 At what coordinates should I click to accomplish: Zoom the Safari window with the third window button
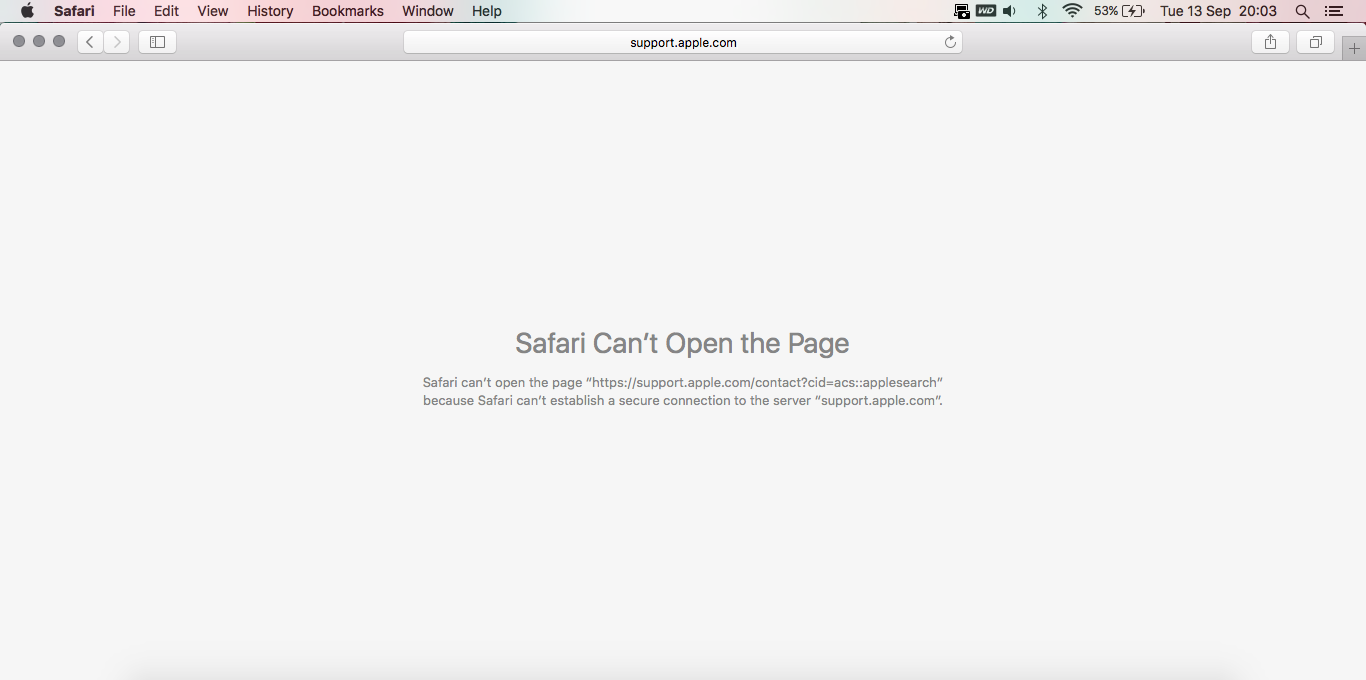(59, 41)
